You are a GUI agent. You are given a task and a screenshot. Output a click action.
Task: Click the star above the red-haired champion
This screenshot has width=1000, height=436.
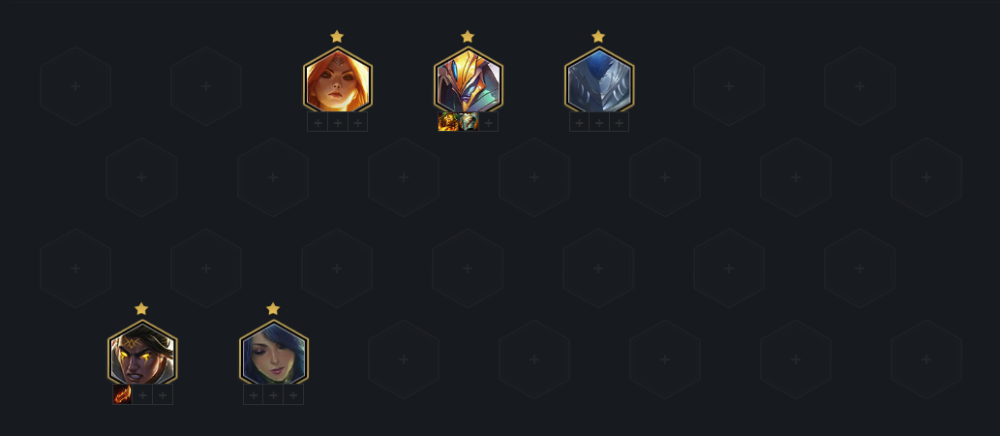click(337, 36)
